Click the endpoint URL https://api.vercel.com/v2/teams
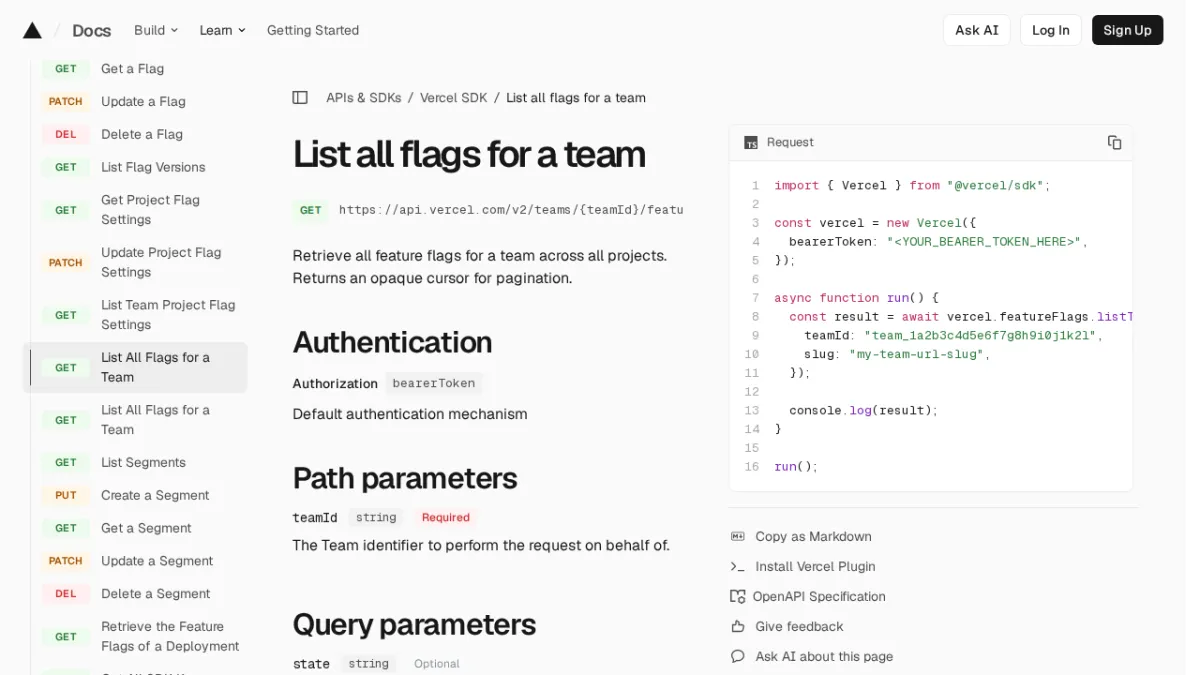Viewport: 1200px width, 675px height. point(511,210)
